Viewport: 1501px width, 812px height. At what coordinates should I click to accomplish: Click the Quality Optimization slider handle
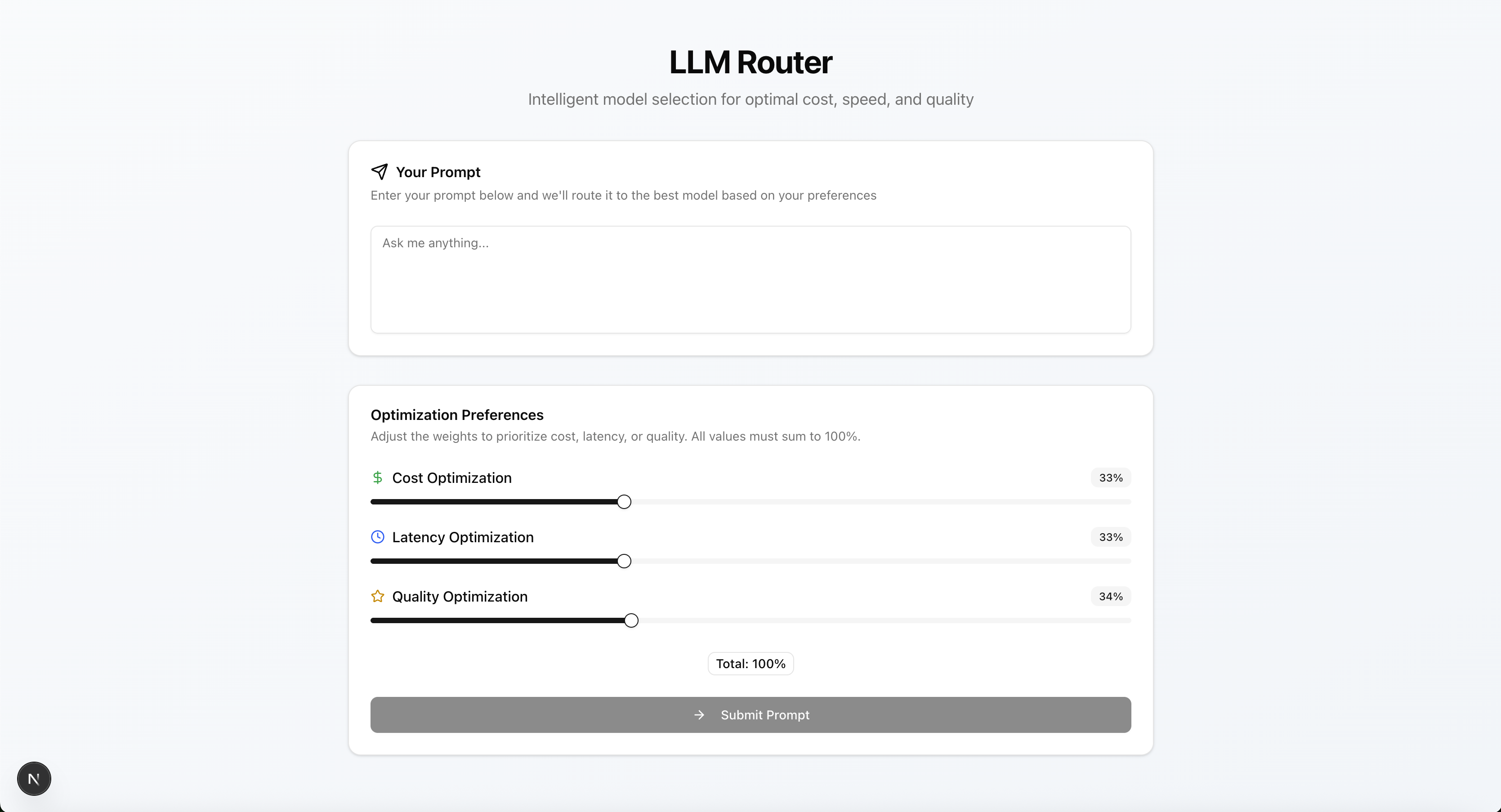click(x=630, y=620)
